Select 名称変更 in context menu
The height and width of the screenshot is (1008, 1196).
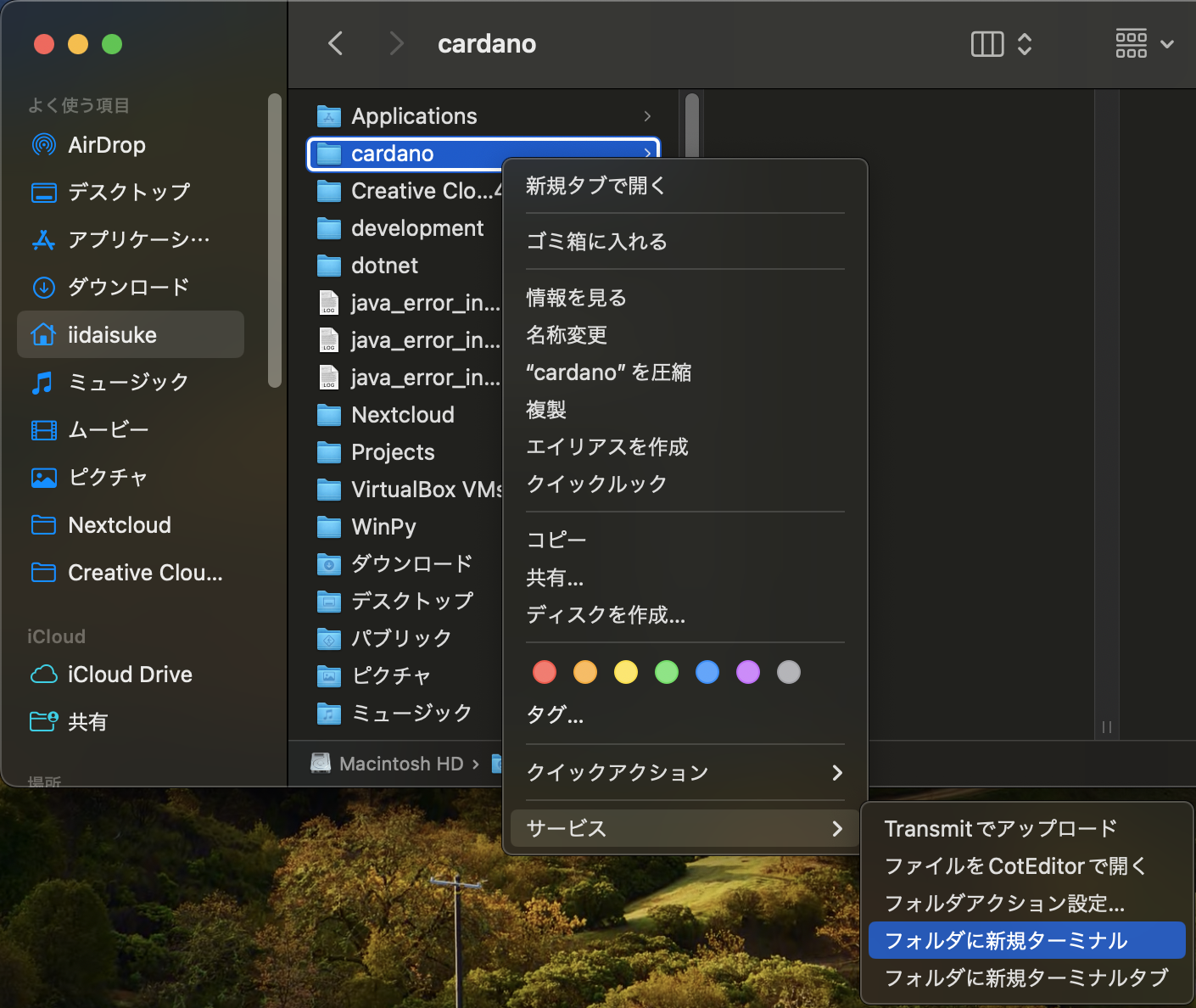pos(685,335)
